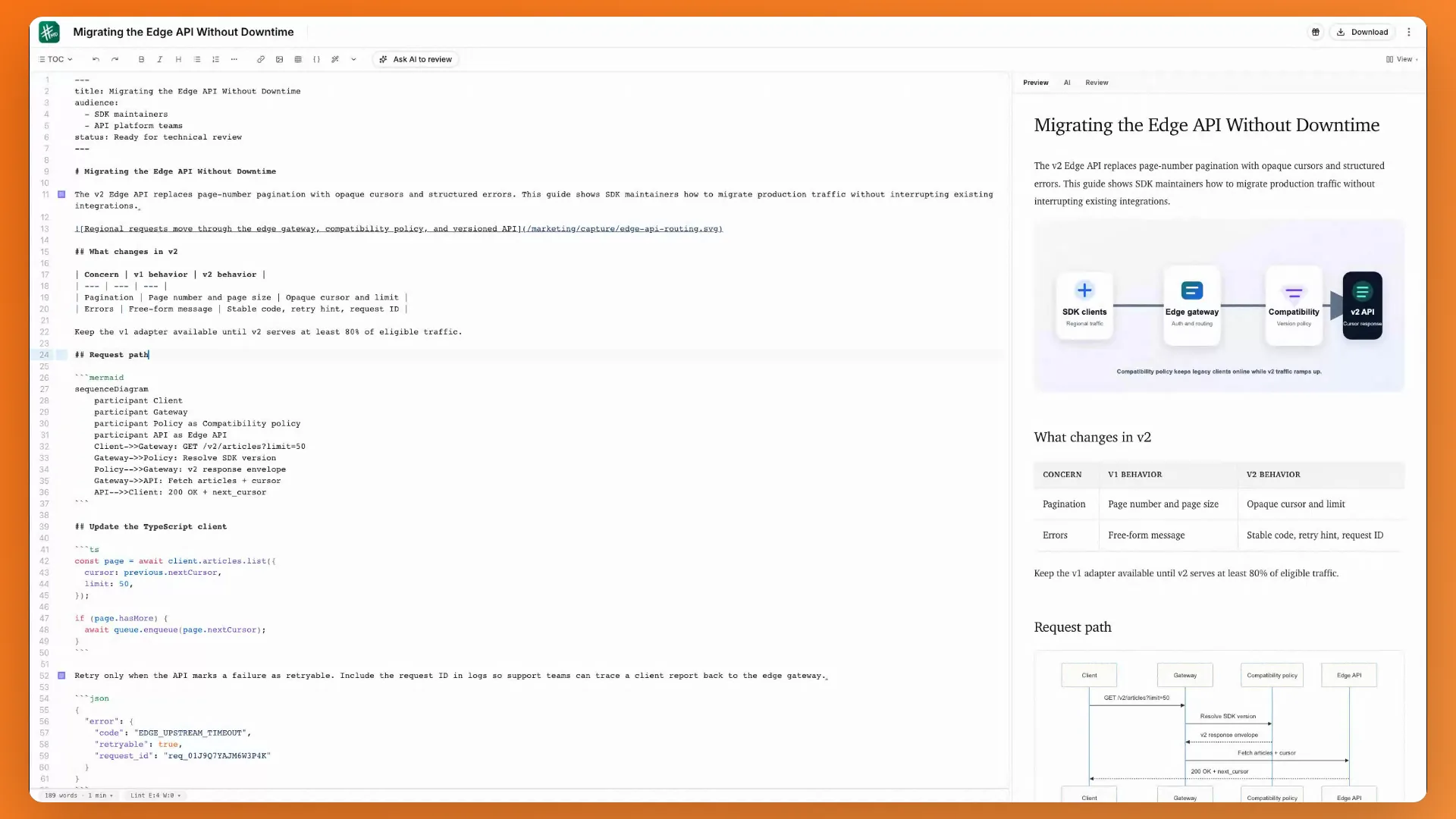Click the 'status: Ready for technical review' line
Screen dimensions: 1456x819
click(x=158, y=137)
